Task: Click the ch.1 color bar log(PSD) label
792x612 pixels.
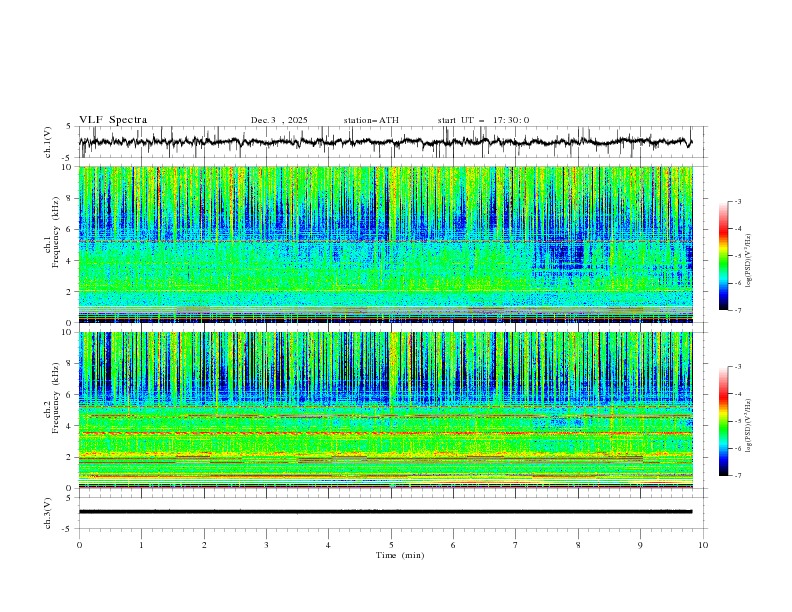Action: [749, 261]
